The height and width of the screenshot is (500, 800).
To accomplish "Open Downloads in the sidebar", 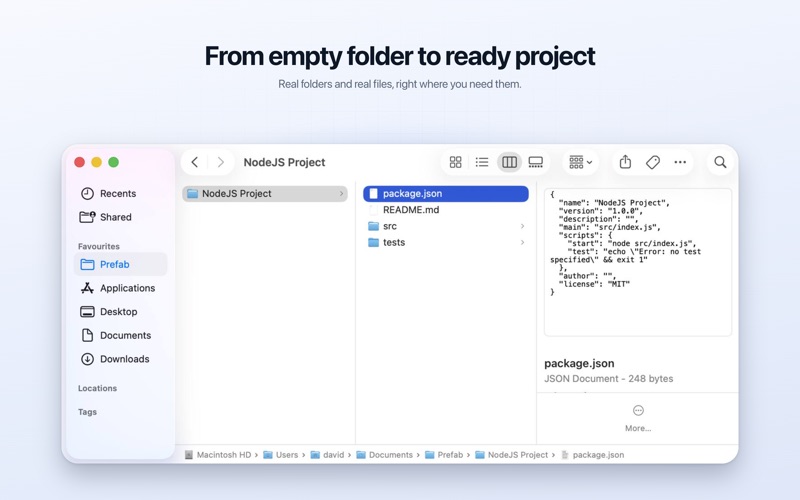I will coord(120,359).
